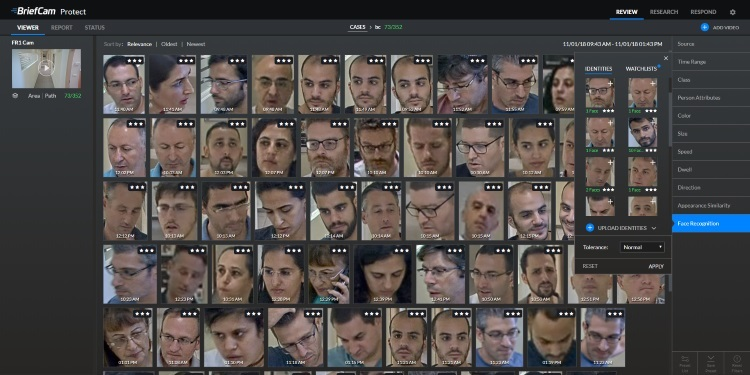The height and width of the screenshot is (375, 750).
Task: Add the identity labeled 10 Faces via plus
Action: tap(652, 123)
